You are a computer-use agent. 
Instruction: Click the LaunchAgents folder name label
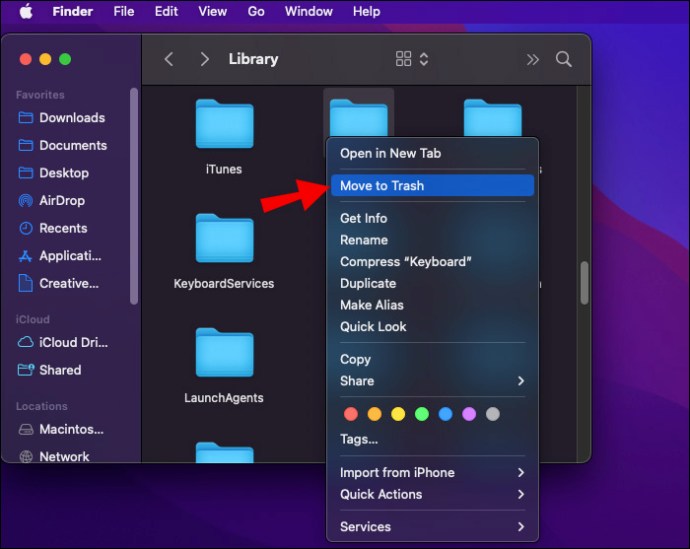click(224, 398)
